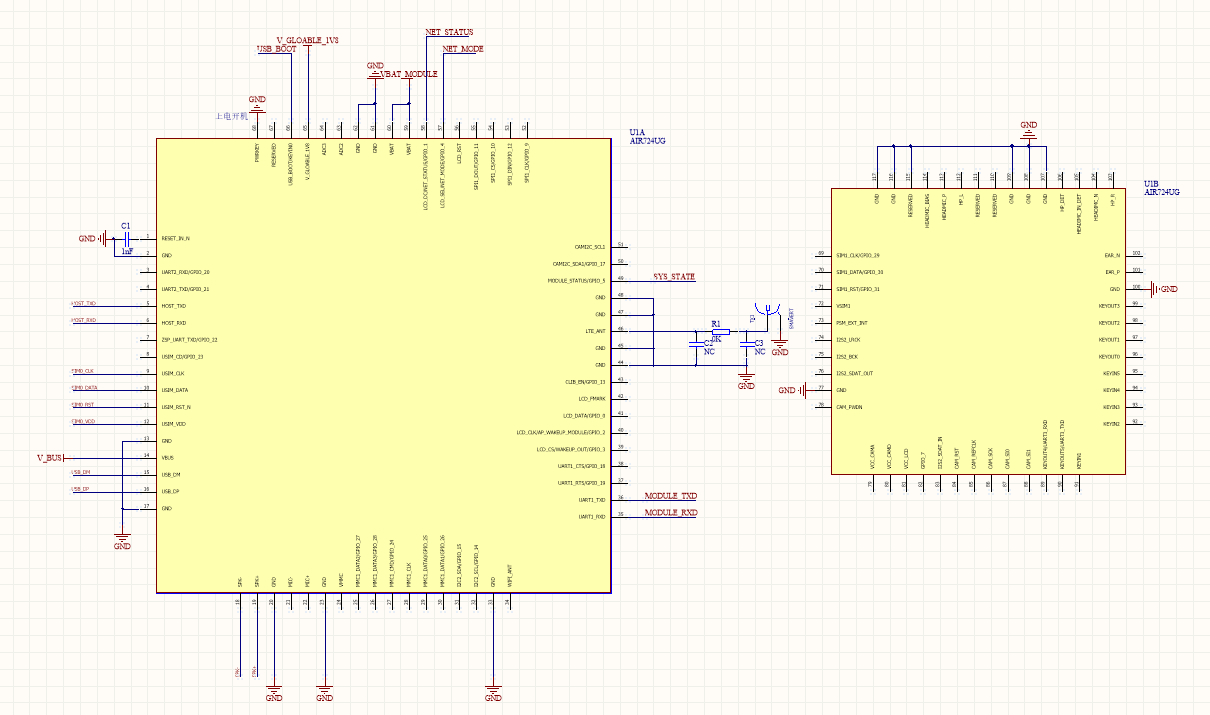
Task: Select the MODULE_TXD net label
Action: tap(670, 496)
